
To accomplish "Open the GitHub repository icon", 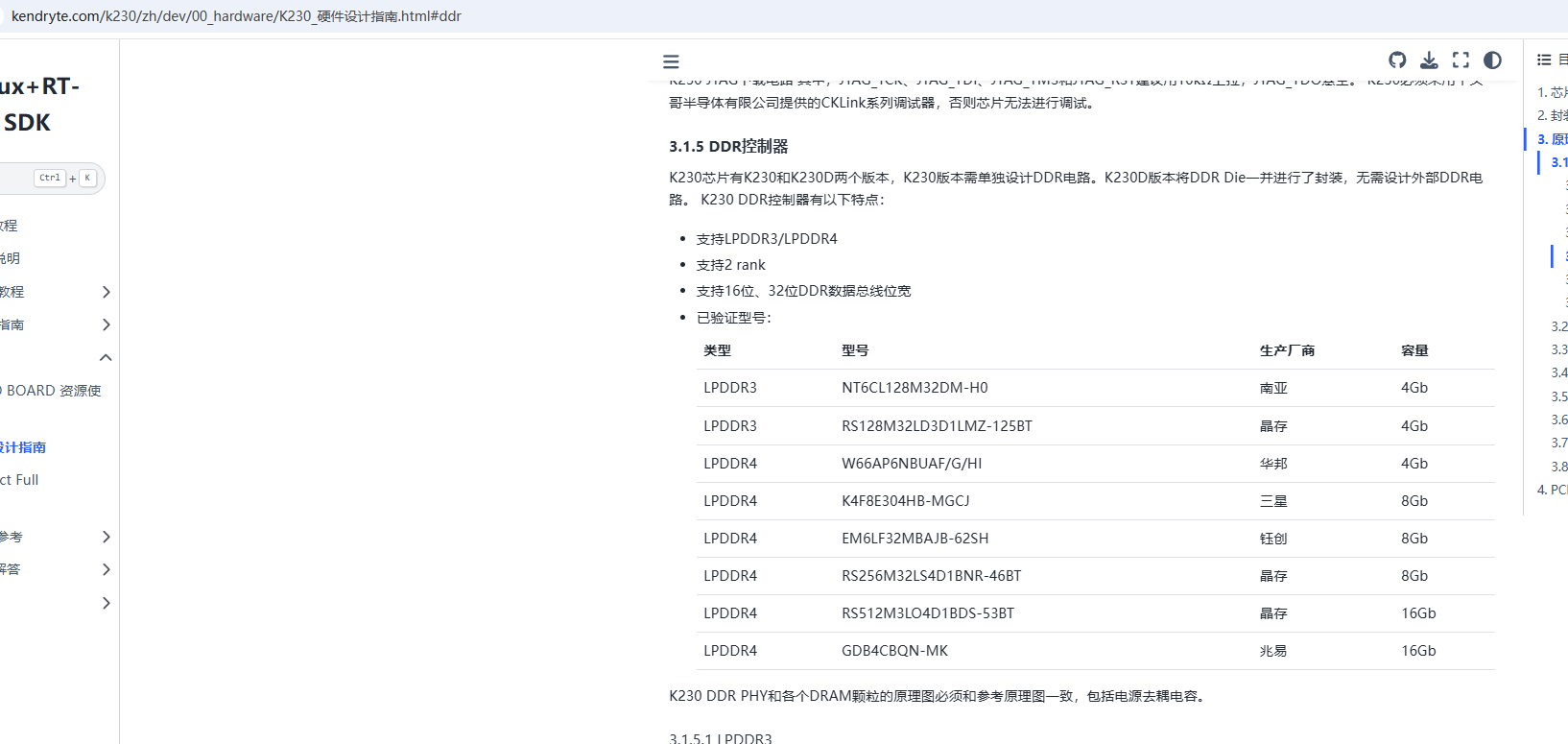I will pos(1397,60).
